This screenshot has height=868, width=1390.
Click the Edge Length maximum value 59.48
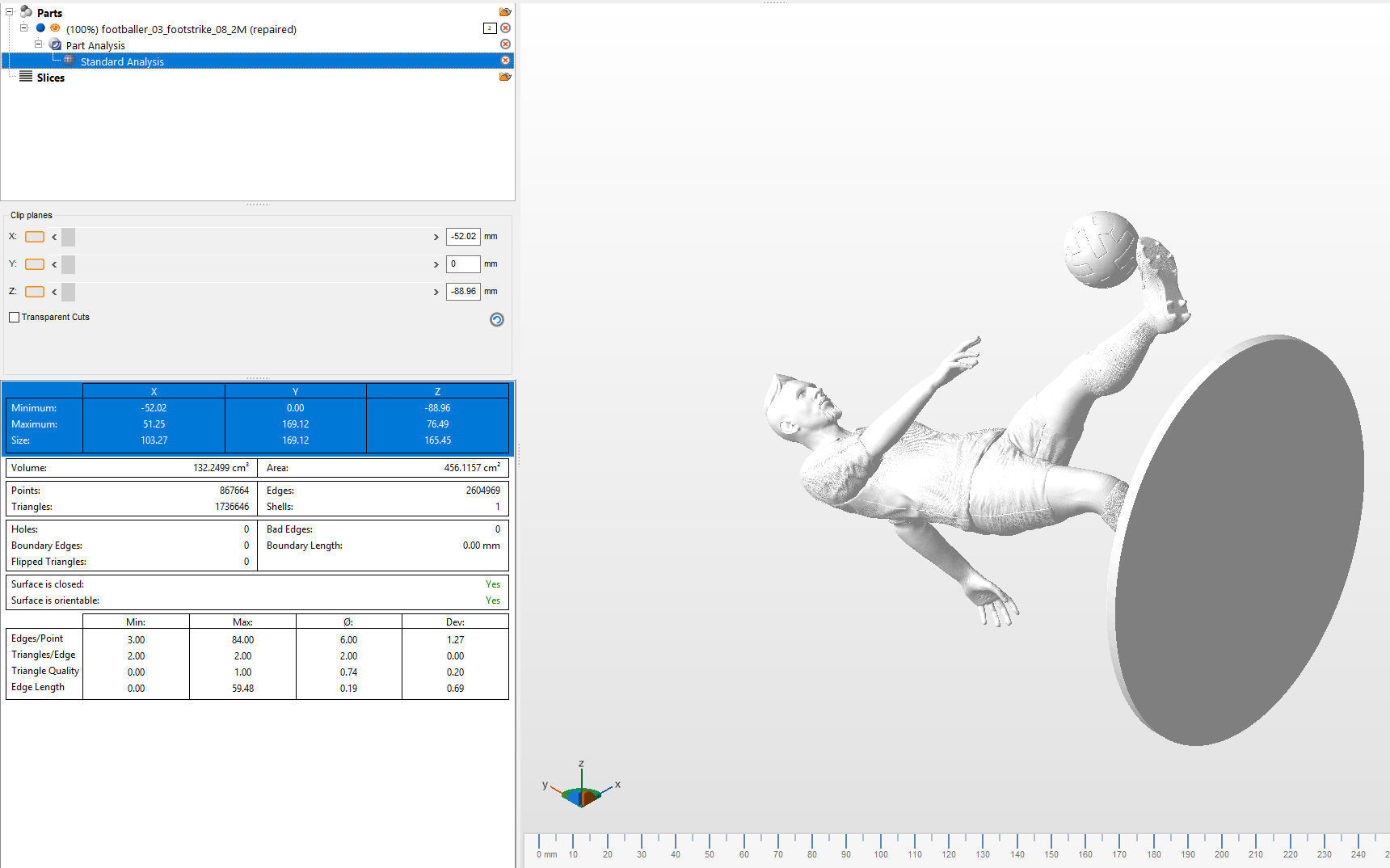(242, 688)
